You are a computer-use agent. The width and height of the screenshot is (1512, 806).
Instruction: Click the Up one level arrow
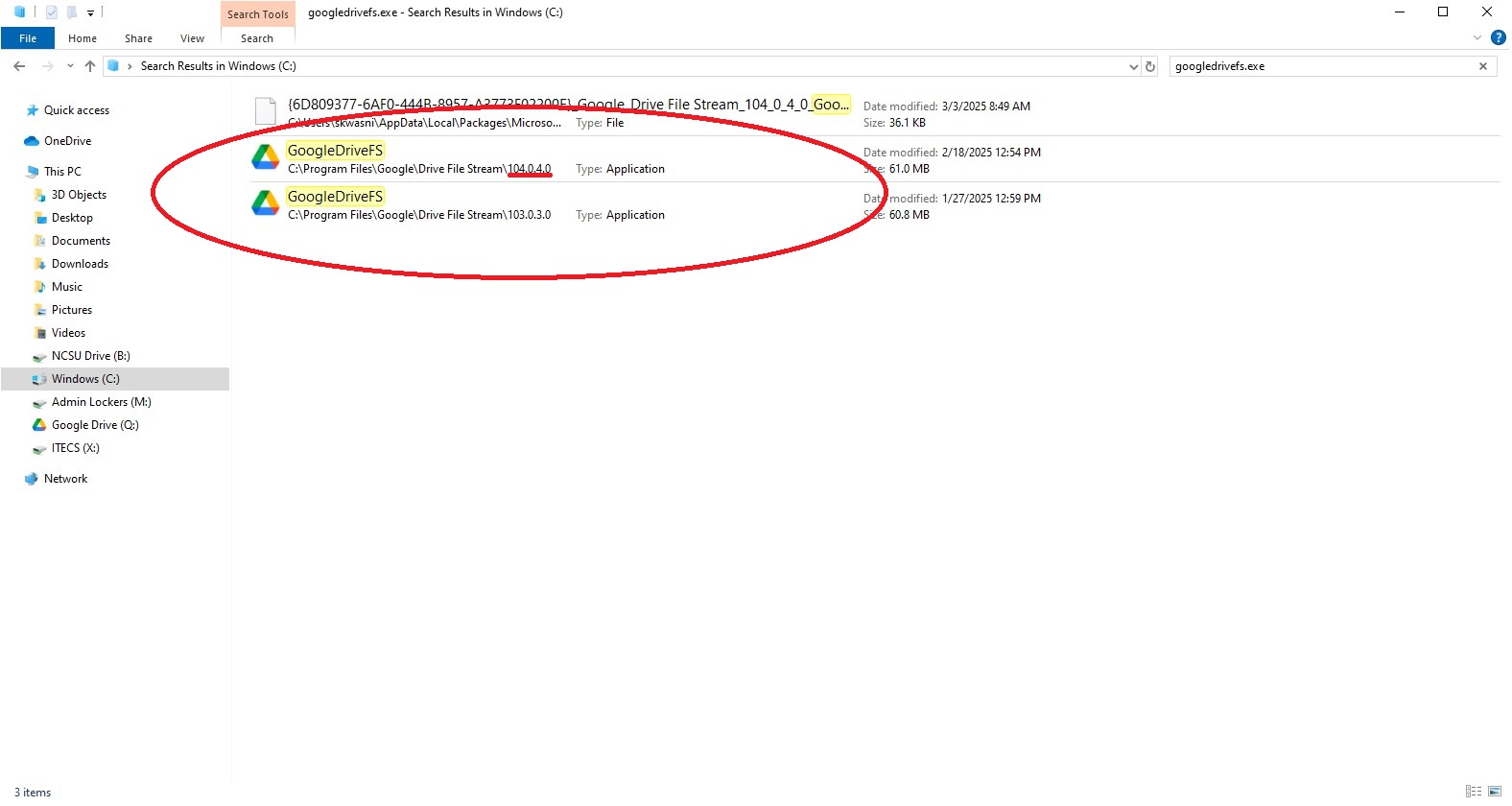click(x=90, y=66)
